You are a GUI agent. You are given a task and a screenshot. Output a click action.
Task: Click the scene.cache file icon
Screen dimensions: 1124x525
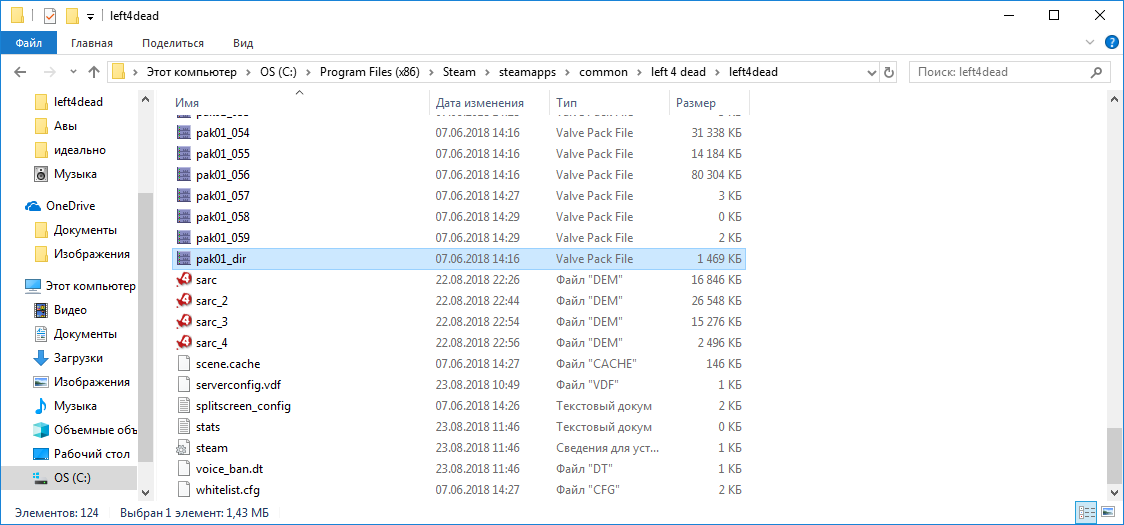point(183,364)
